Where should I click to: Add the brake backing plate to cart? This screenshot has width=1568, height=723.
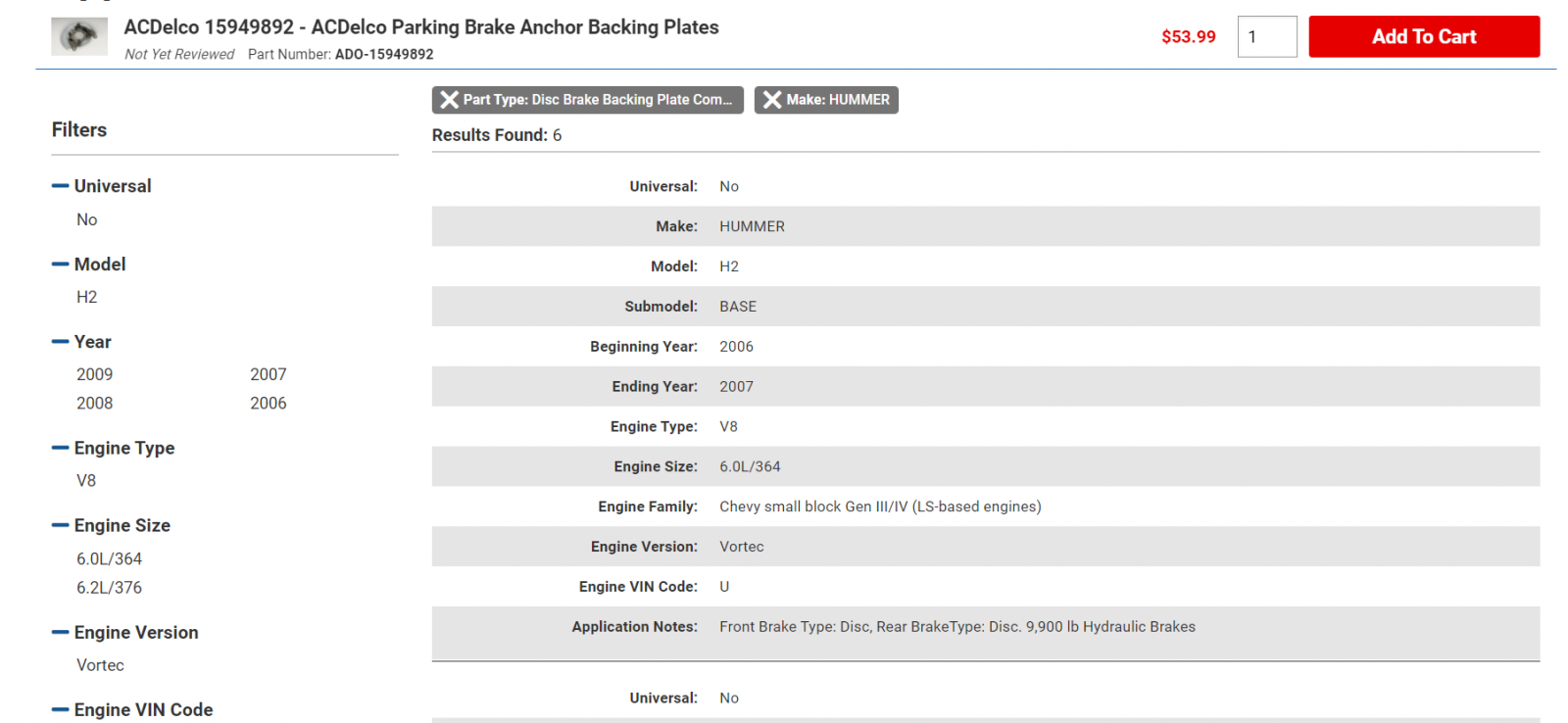1424,36
